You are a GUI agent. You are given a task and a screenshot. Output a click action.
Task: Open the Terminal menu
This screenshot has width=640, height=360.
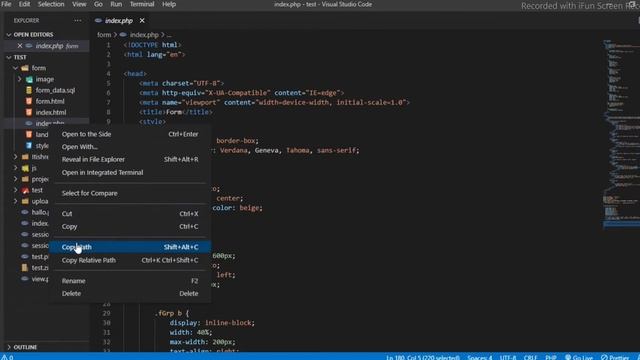pos(142,4)
